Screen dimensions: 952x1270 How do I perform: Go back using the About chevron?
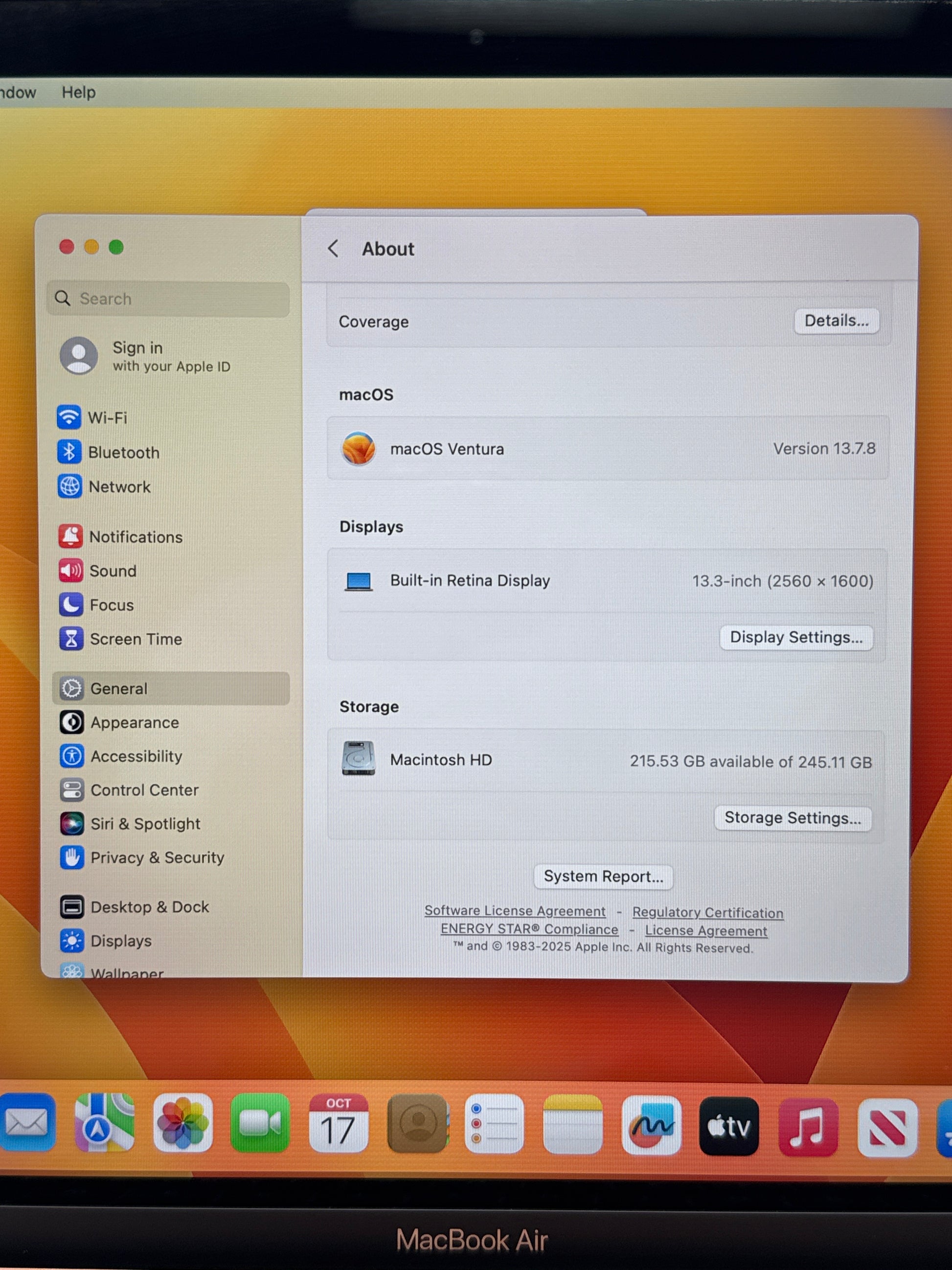pyautogui.click(x=333, y=249)
